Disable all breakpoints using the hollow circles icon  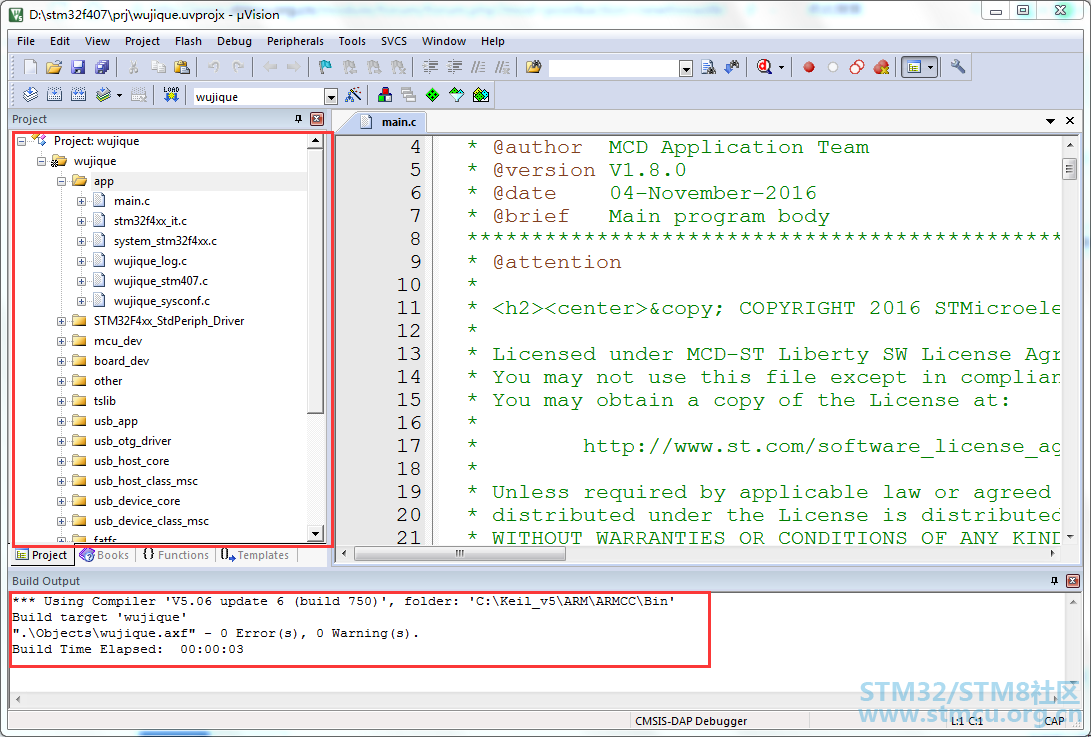857,68
